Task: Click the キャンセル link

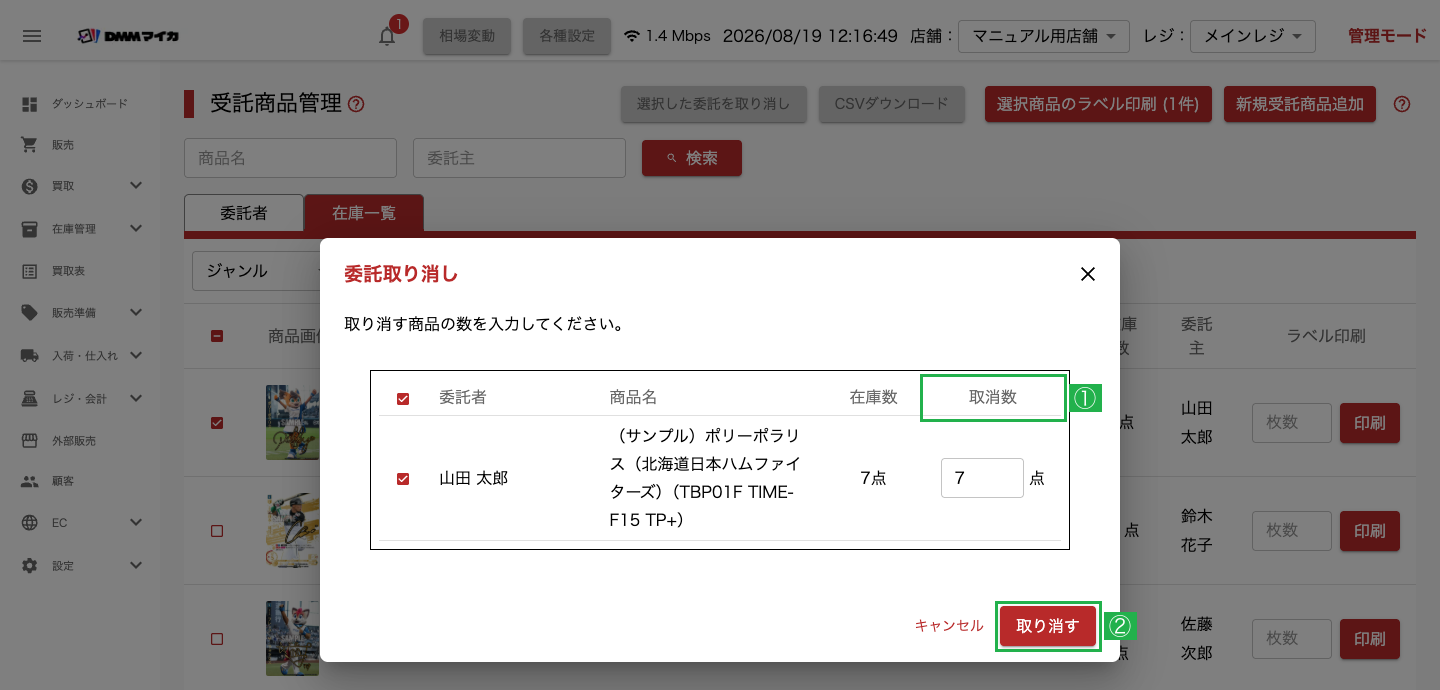Action: [x=949, y=626]
